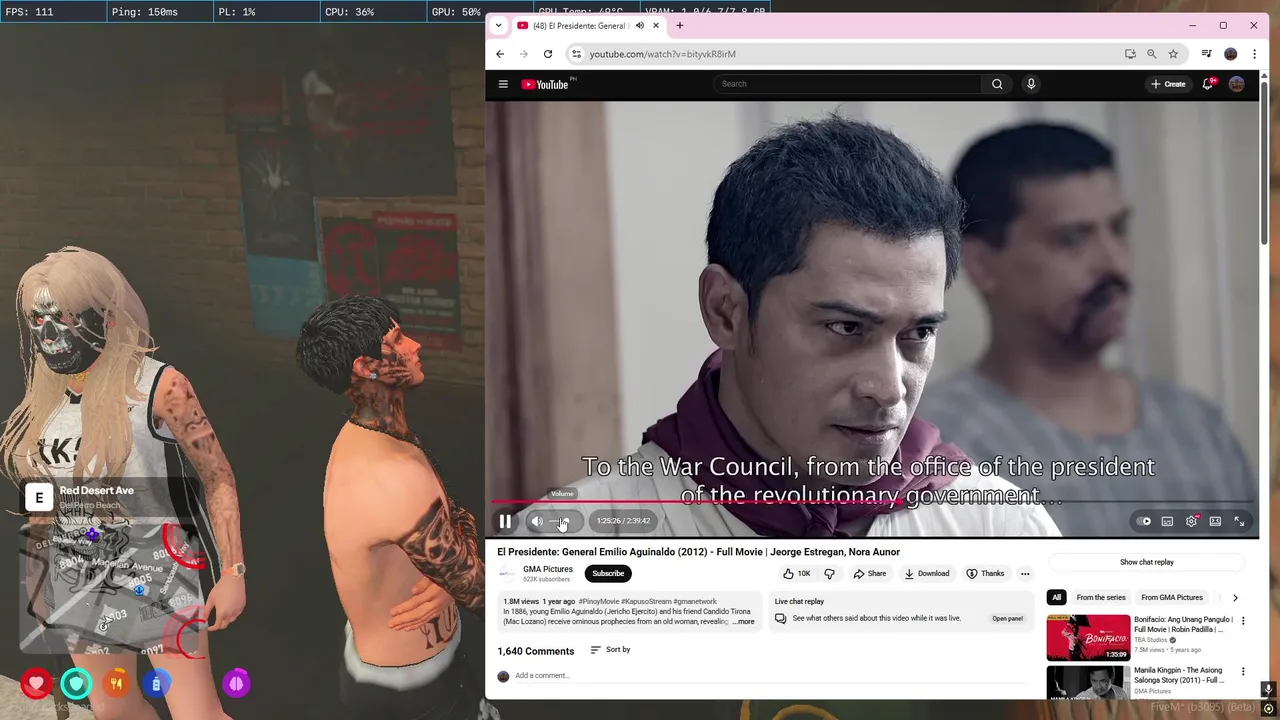Click the Thanks button
The image size is (1280, 720).
(985, 573)
